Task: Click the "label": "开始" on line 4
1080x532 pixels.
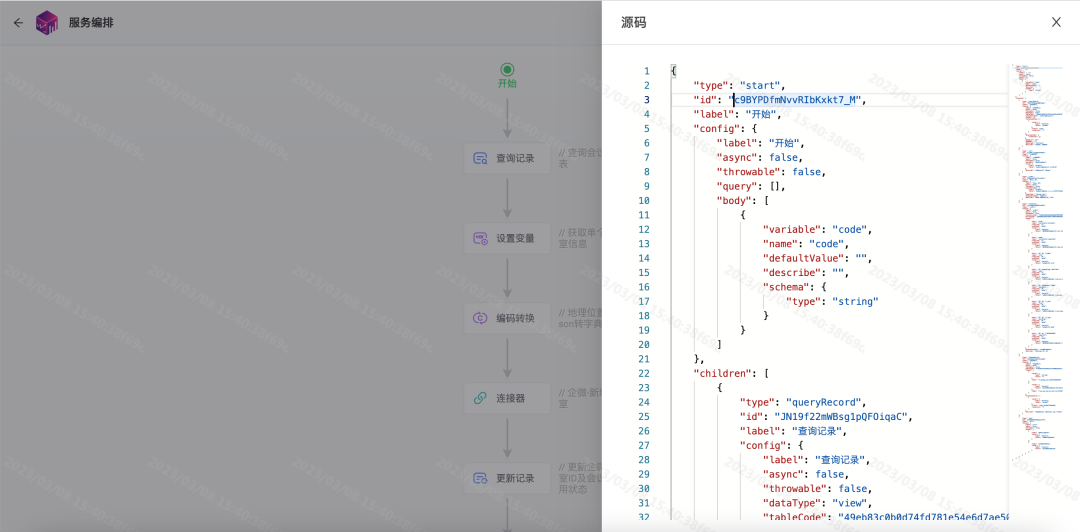Action: point(737,114)
